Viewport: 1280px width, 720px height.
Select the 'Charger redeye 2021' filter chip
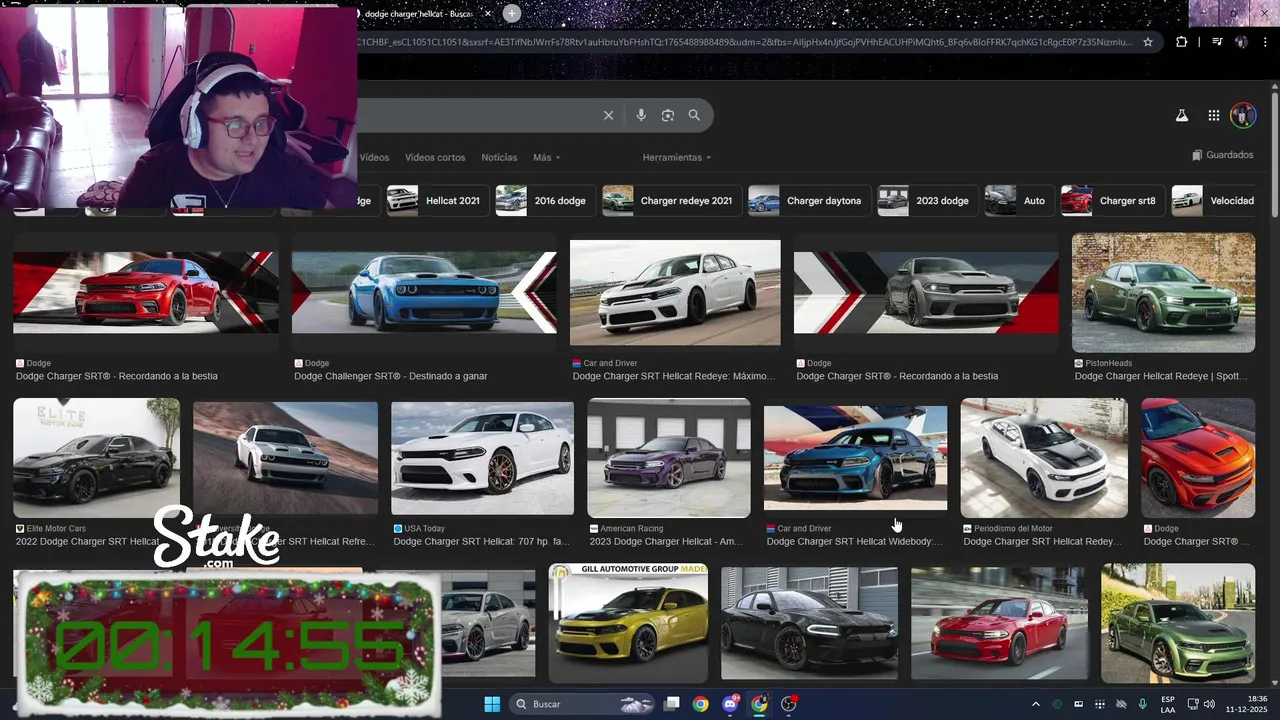(672, 200)
